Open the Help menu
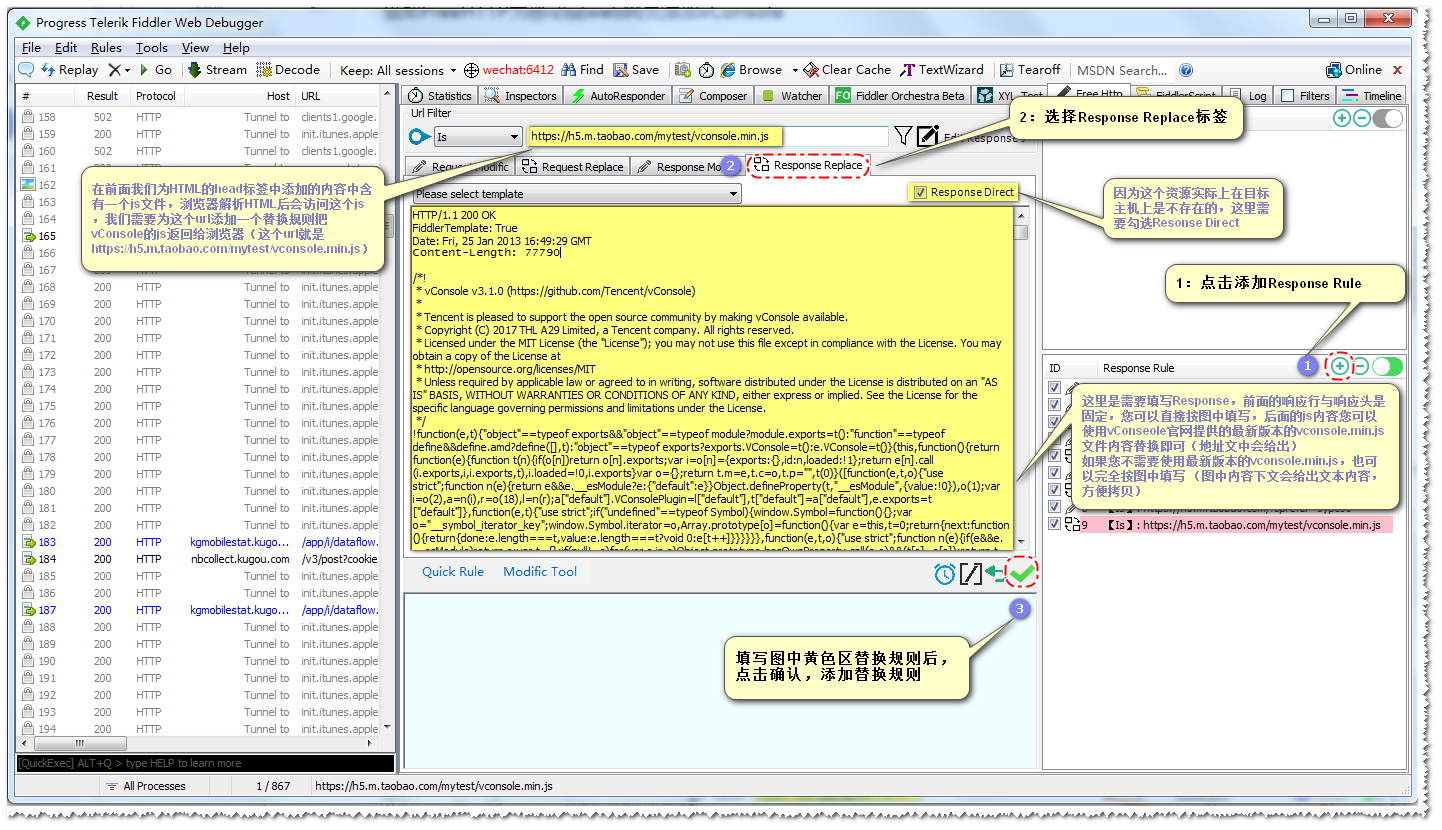Image resolution: width=1442 pixels, height=830 pixels. 236,47
